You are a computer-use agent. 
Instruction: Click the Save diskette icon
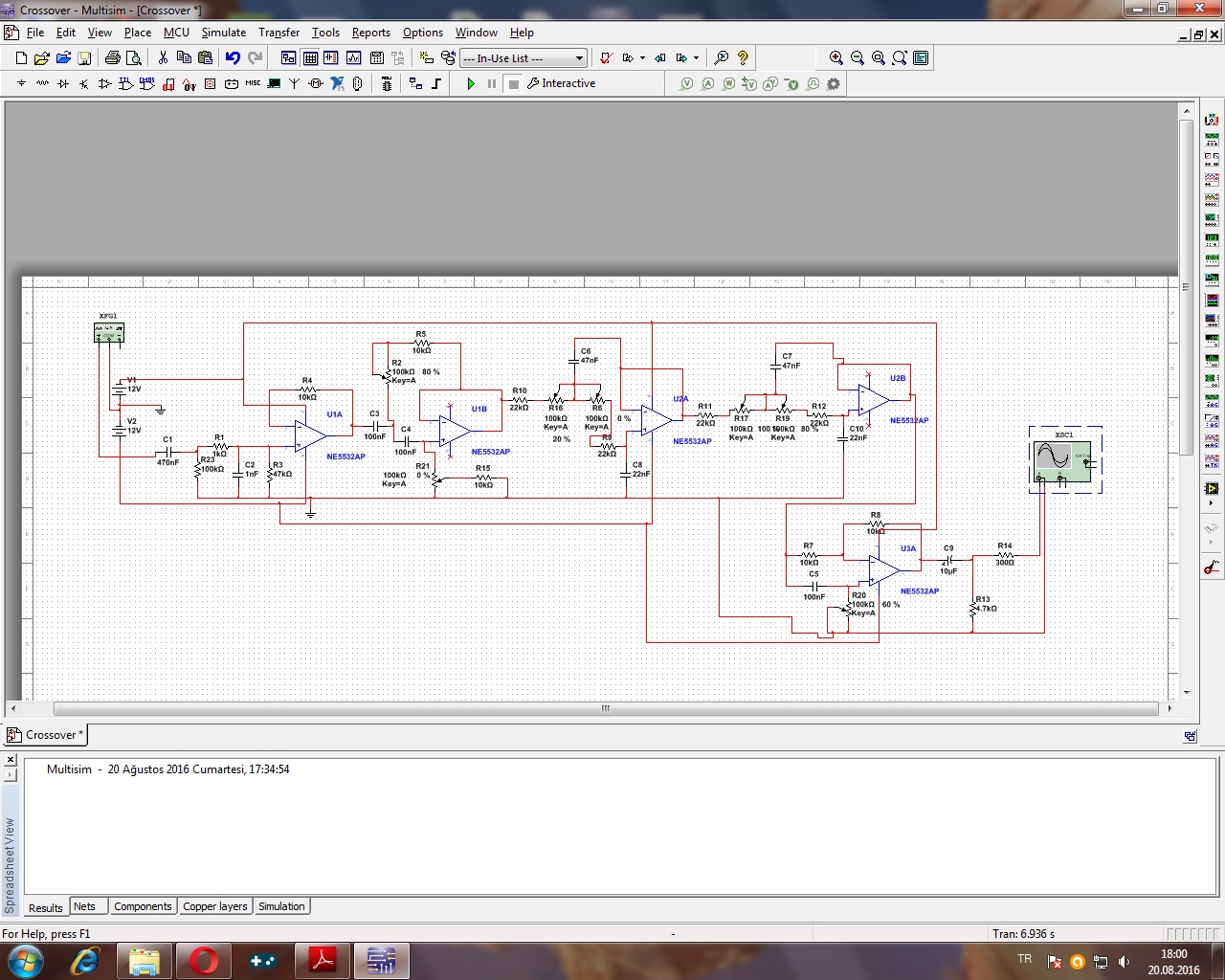83,58
